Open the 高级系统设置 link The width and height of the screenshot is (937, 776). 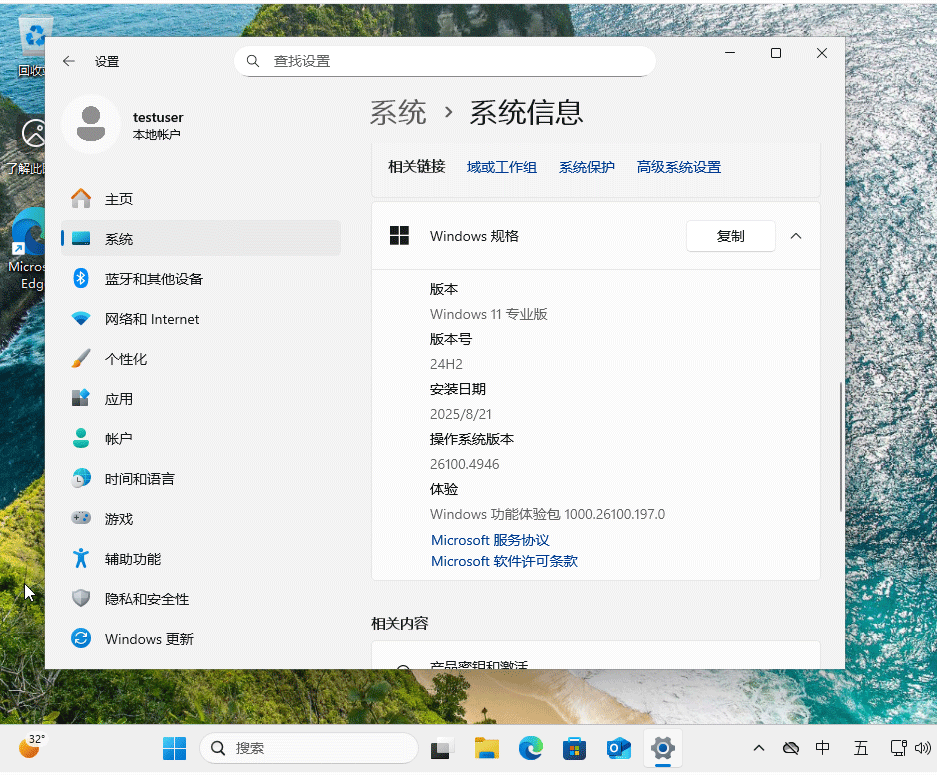click(x=678, y=167)
